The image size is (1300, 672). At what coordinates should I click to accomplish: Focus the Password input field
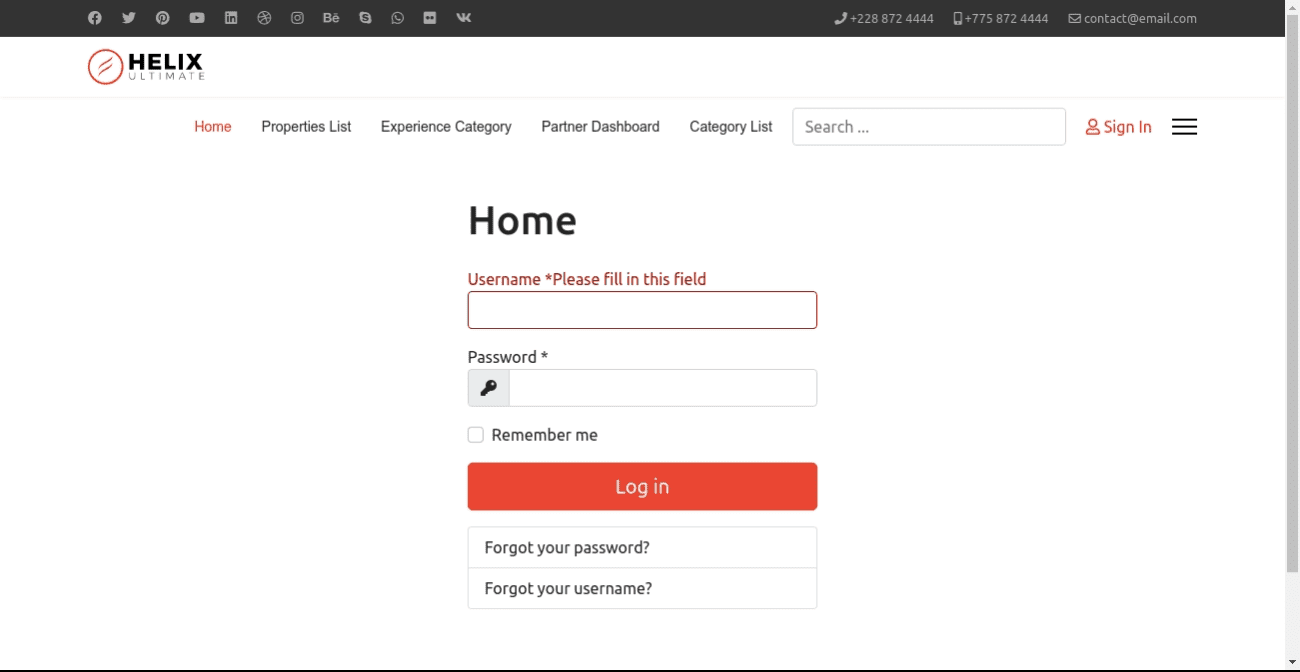click(x=663, y=388)
